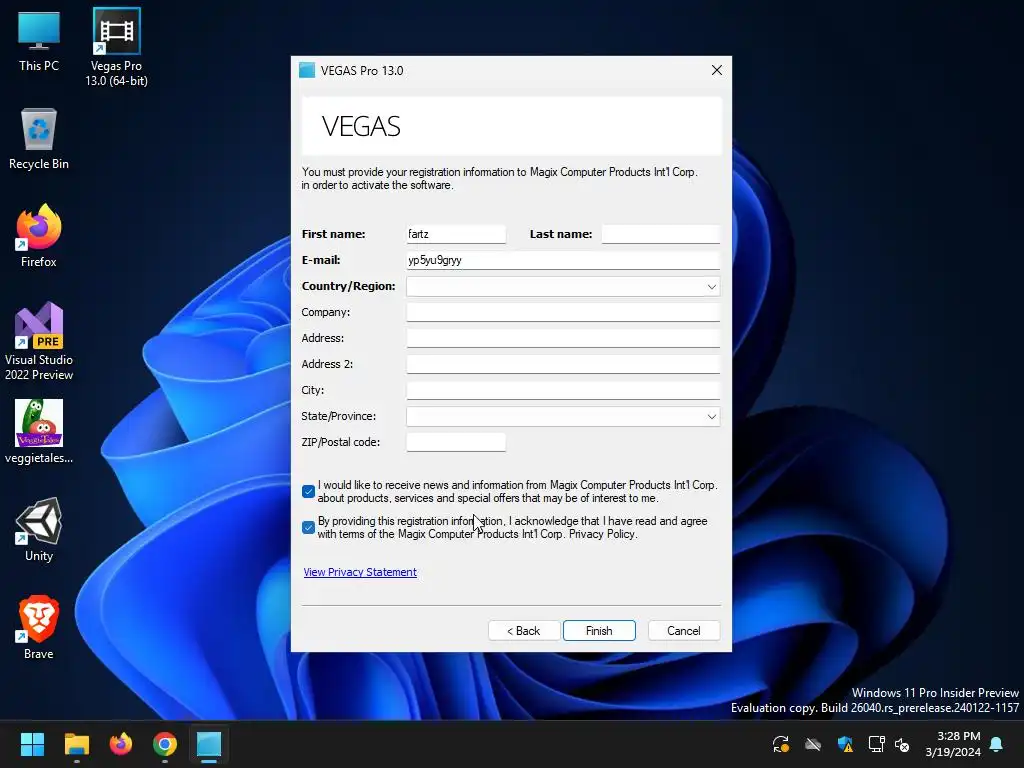The image size is (1024, 768).
Task: Open the notification bell icon
Action: (996, 744)
